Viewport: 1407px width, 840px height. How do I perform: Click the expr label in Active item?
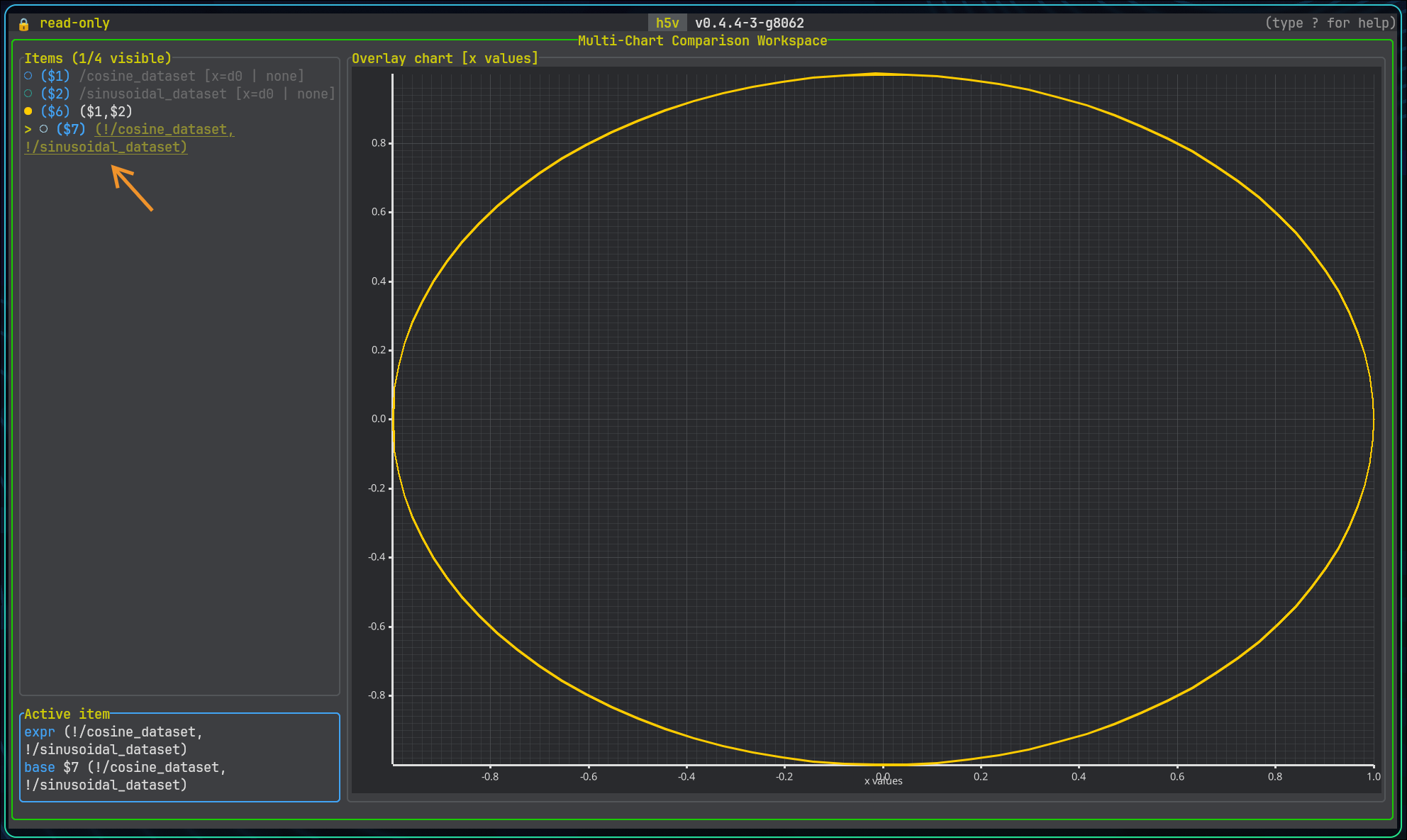40,732
